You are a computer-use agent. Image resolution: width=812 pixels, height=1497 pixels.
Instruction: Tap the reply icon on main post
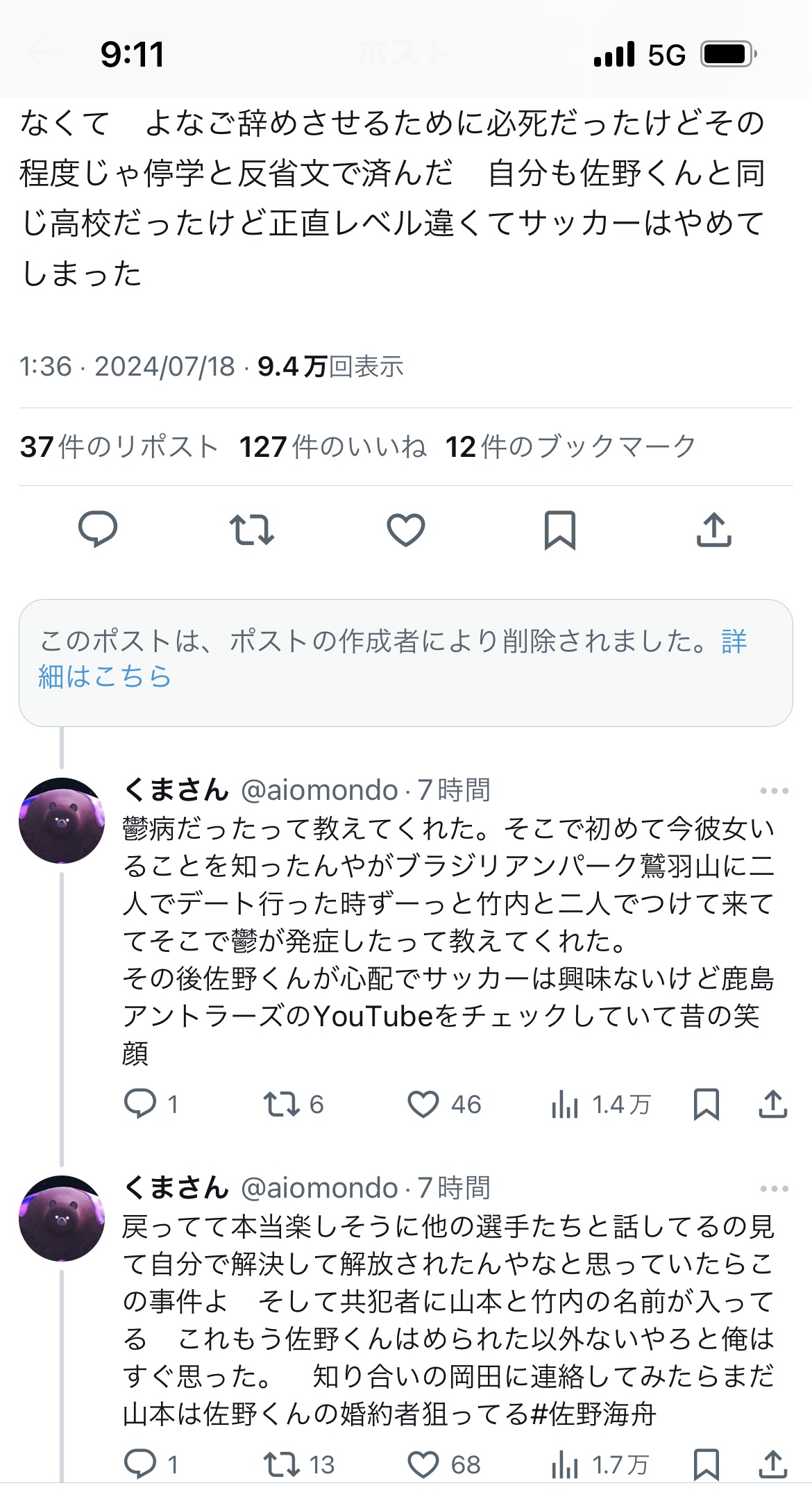[98, 530]
